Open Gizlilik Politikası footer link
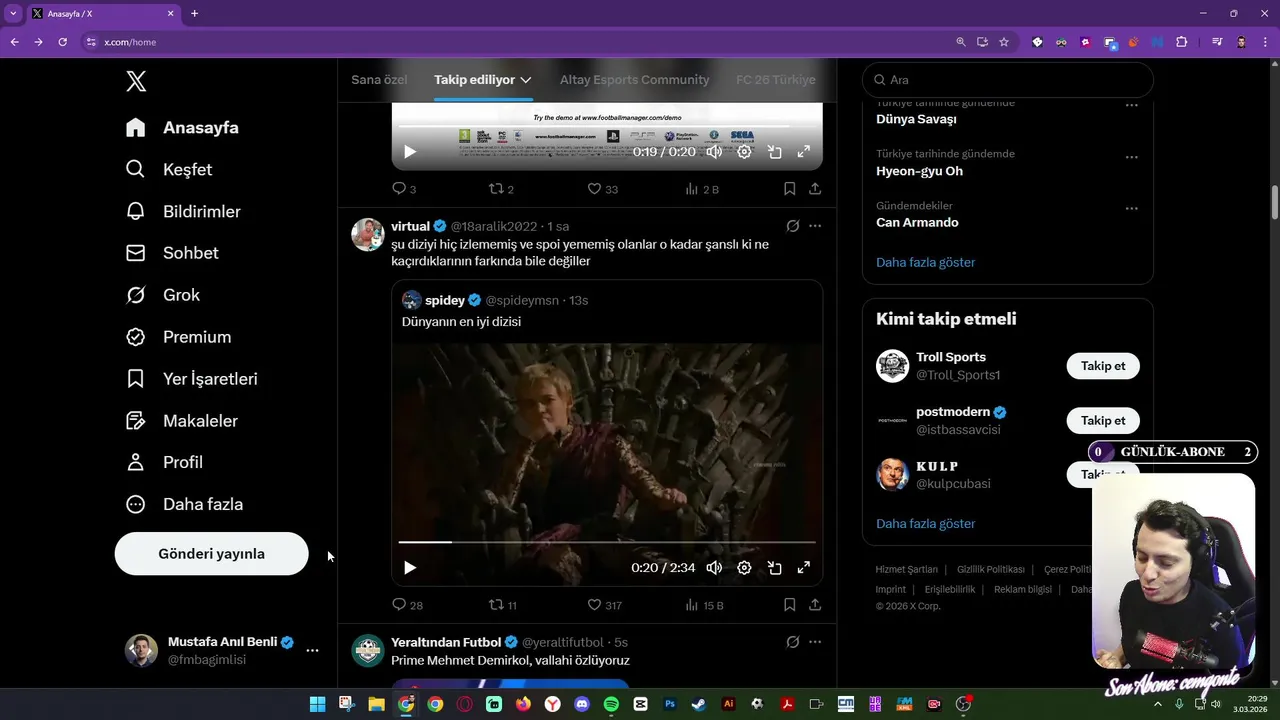 click(990, 570)
